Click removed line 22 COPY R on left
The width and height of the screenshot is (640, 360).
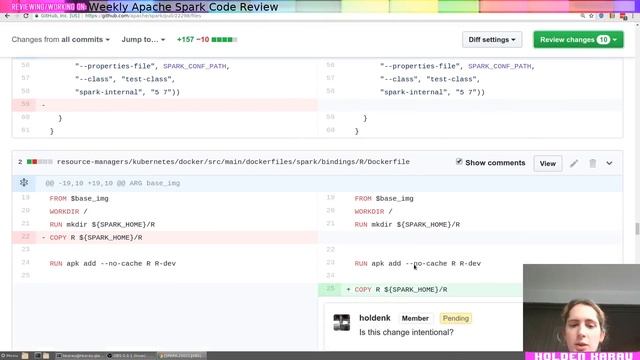click(164, 238)
